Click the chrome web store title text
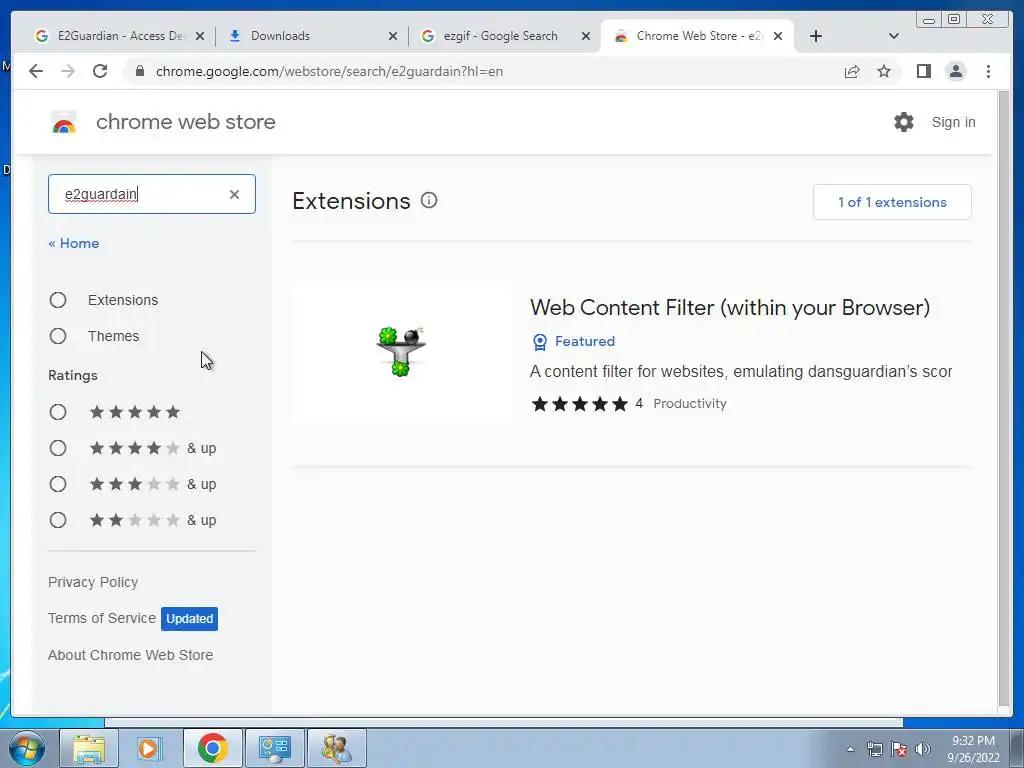The image size is (1024, 768). pyautogui.click(x=185, y=122)
